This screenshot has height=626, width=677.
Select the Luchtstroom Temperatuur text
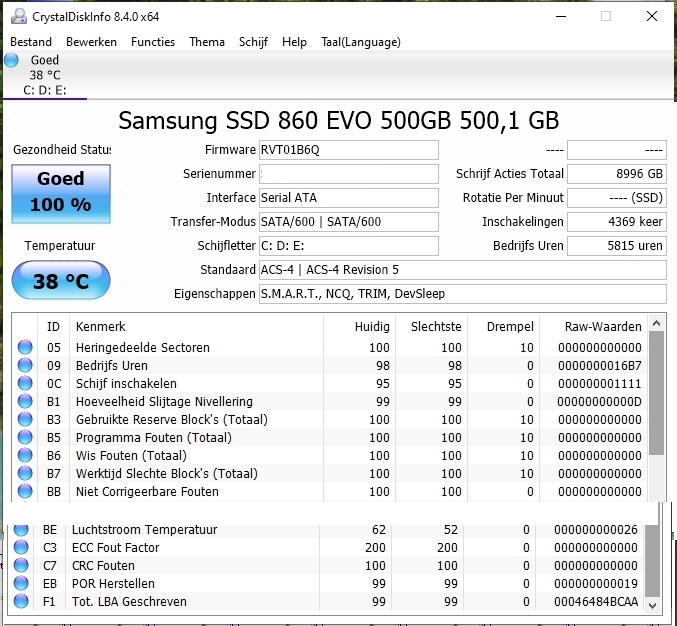[144, 530]
